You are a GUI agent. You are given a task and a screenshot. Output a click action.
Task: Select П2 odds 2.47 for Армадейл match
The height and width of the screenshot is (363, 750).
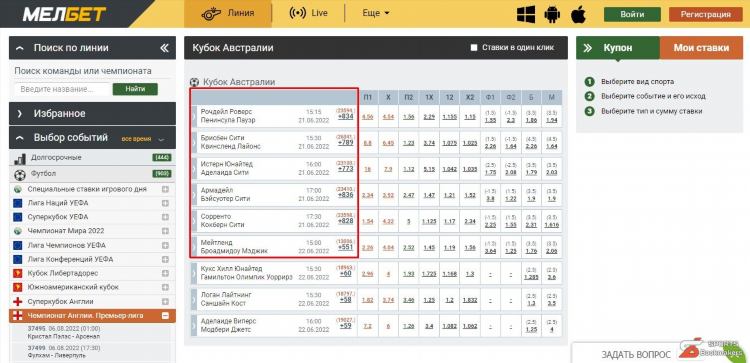(408, 195)
